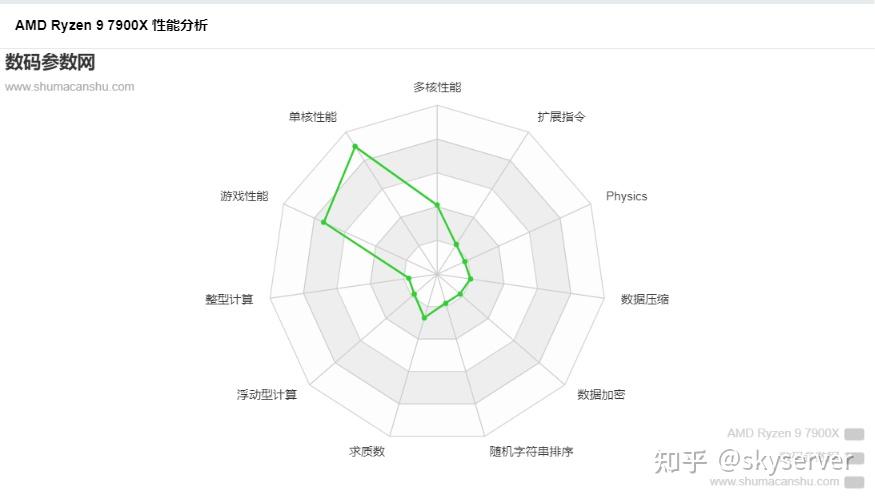Click the 整型计算 green data point
Viewport: 875px width, 499px height.
408,278
